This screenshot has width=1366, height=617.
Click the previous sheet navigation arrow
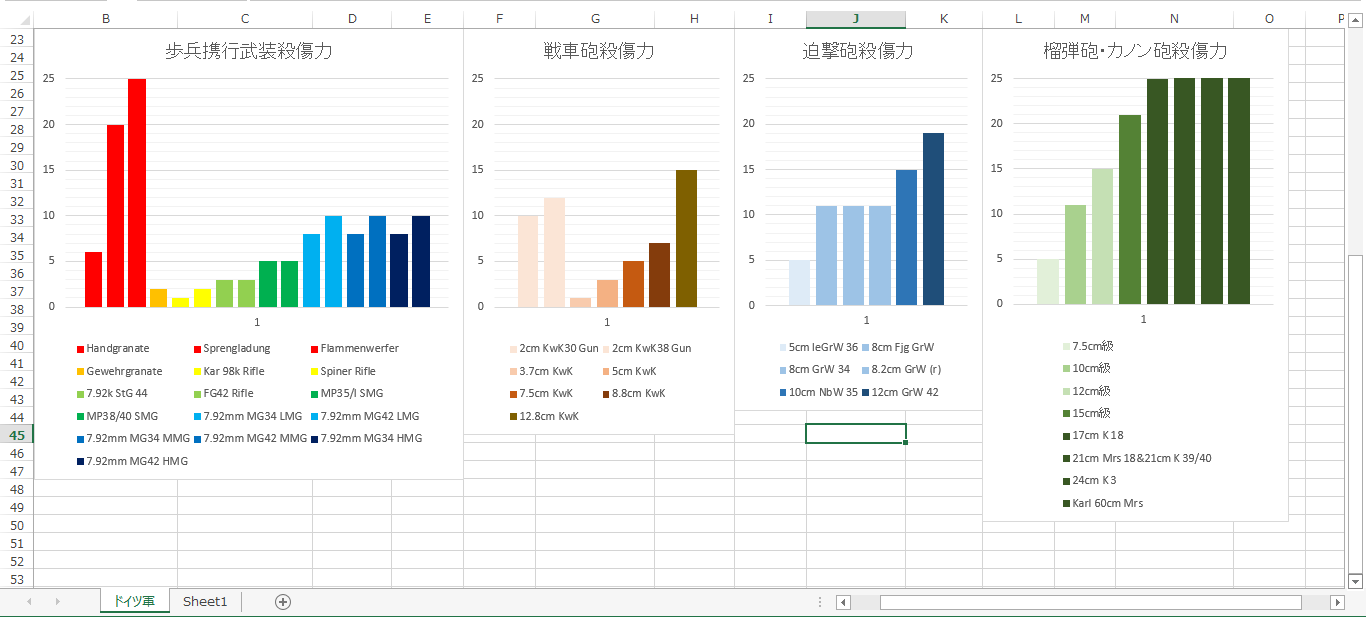point(29,601)
